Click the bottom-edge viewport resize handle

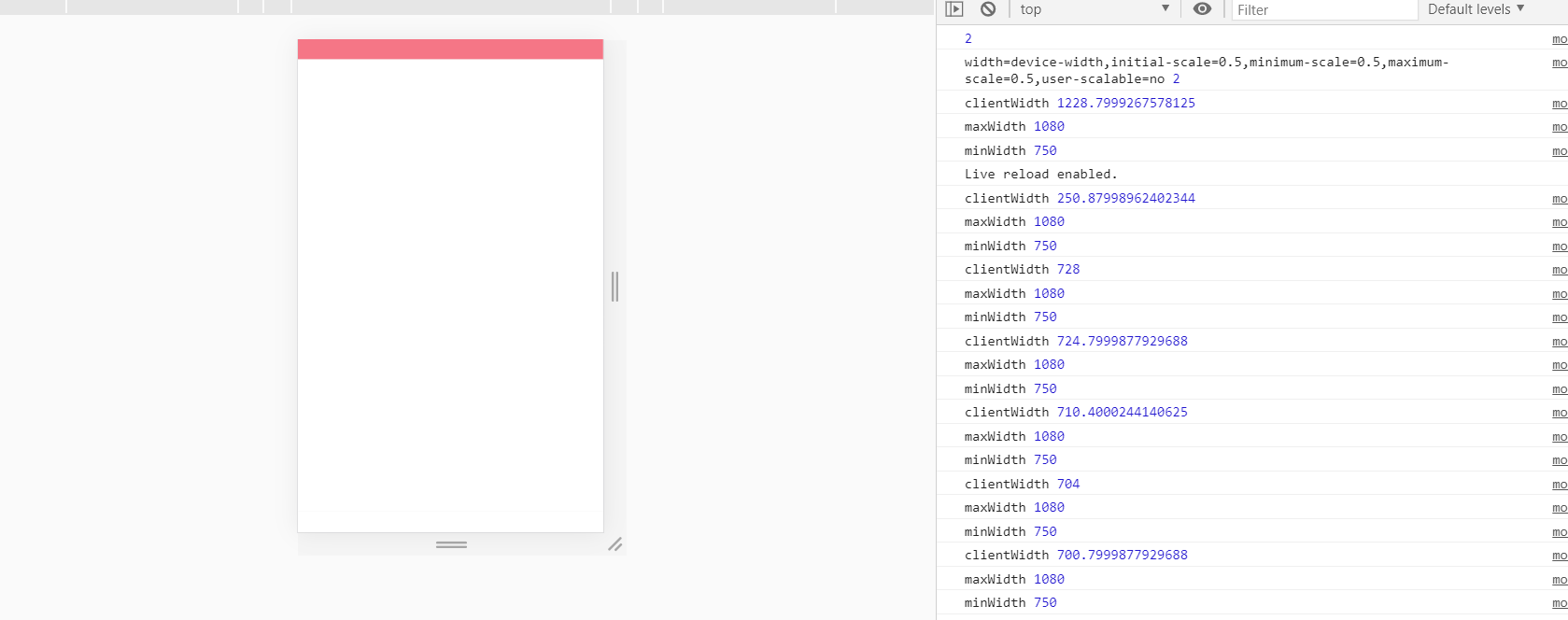(451, 544)
